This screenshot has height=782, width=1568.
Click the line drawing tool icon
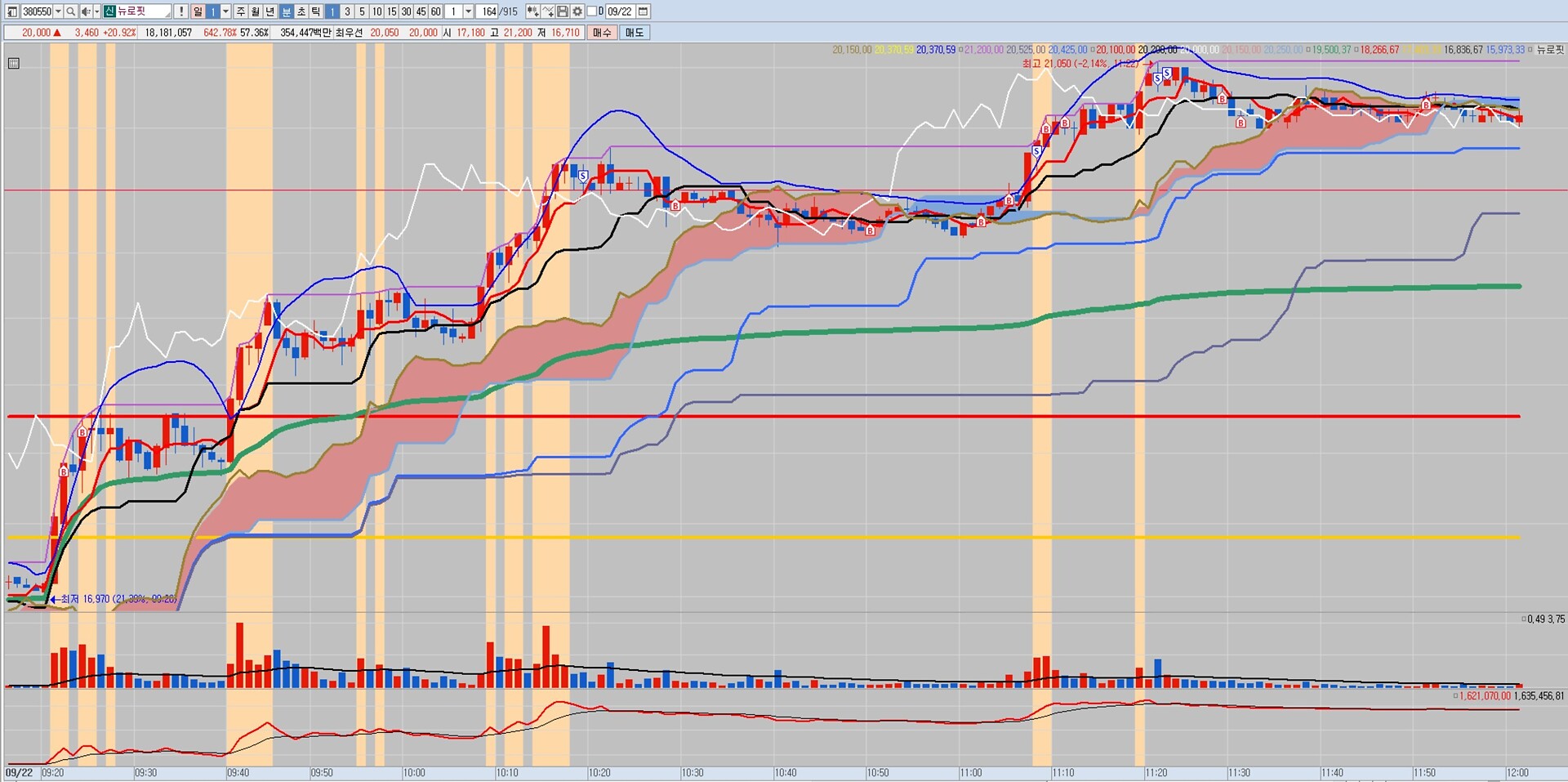click(x=548, y=11)
